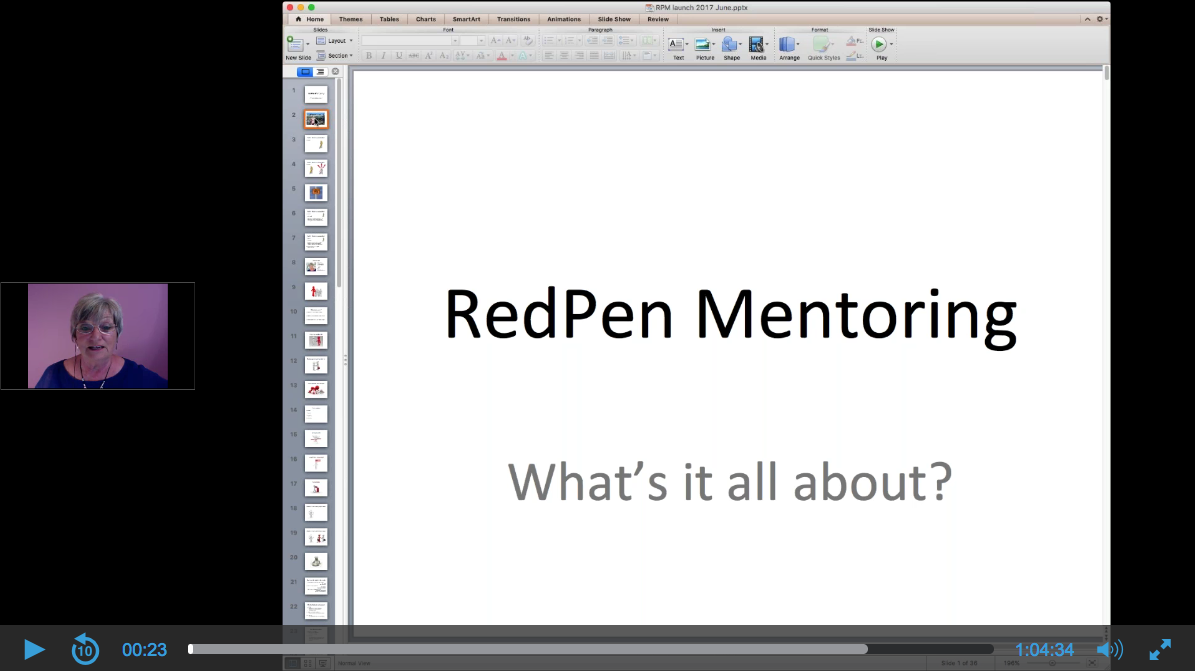The width and height of the screenshot is (1195, 671).
Task: Switch to Home ribbon tab
Action: [310, 19]
